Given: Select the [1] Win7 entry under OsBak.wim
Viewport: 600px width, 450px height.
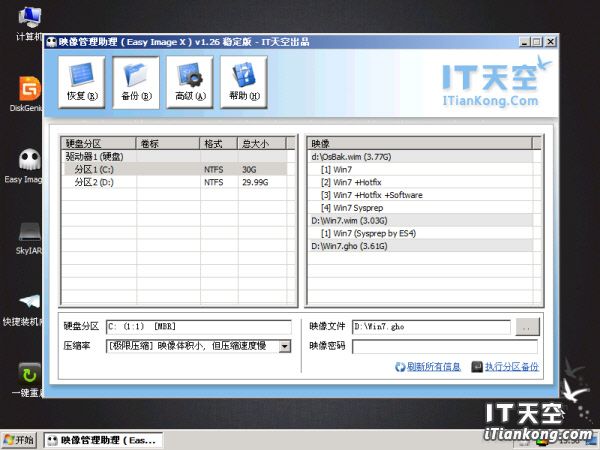Looking at the screenshot, I should click(420, 170).
